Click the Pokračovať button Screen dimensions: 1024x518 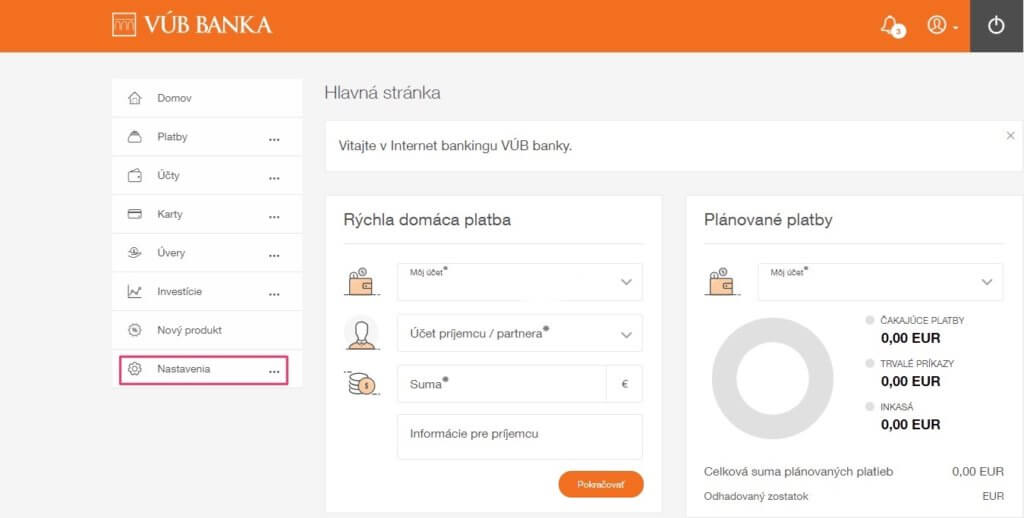601,485
